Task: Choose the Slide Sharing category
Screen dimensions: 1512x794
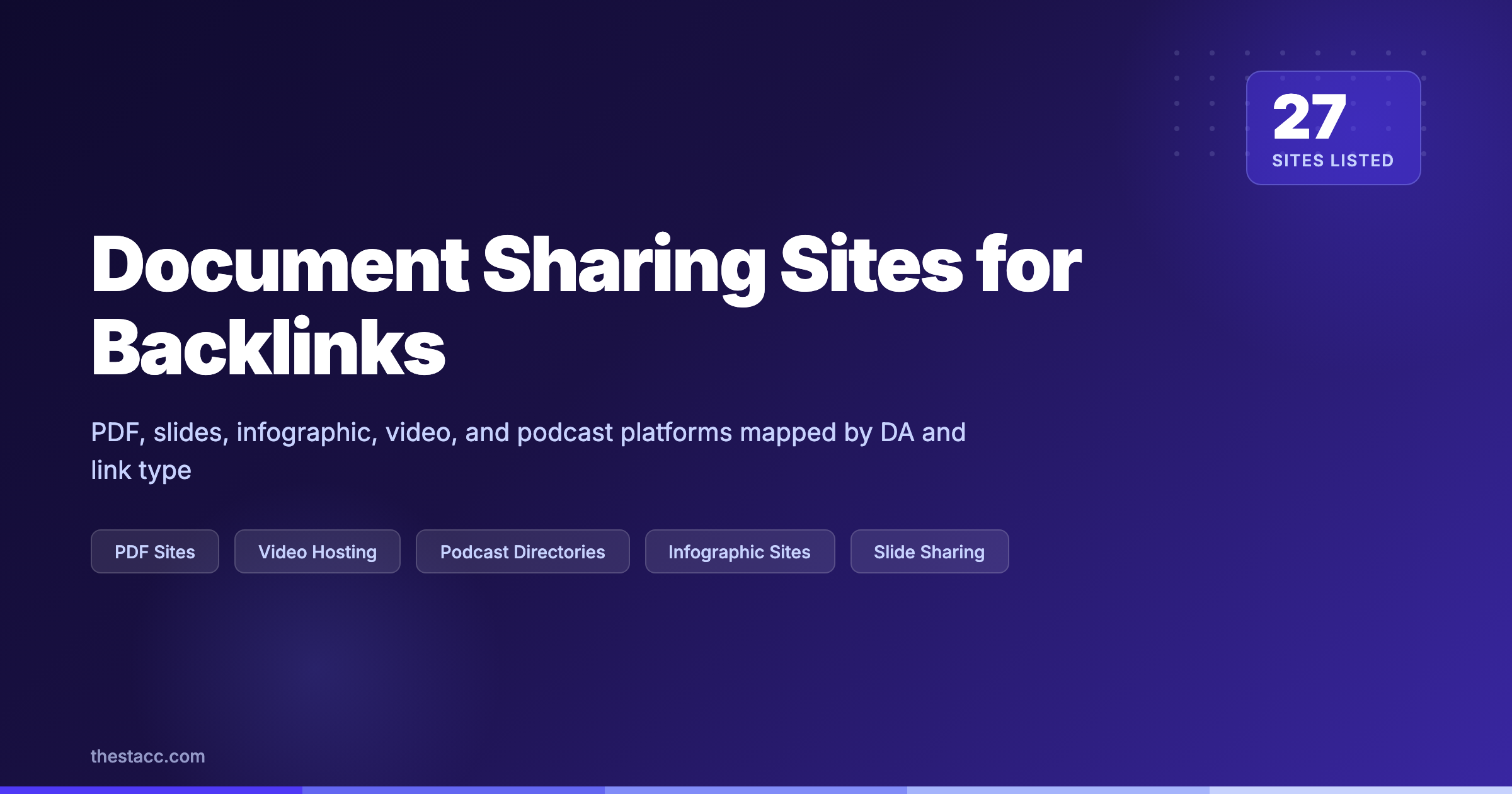Action: [929, 551]
